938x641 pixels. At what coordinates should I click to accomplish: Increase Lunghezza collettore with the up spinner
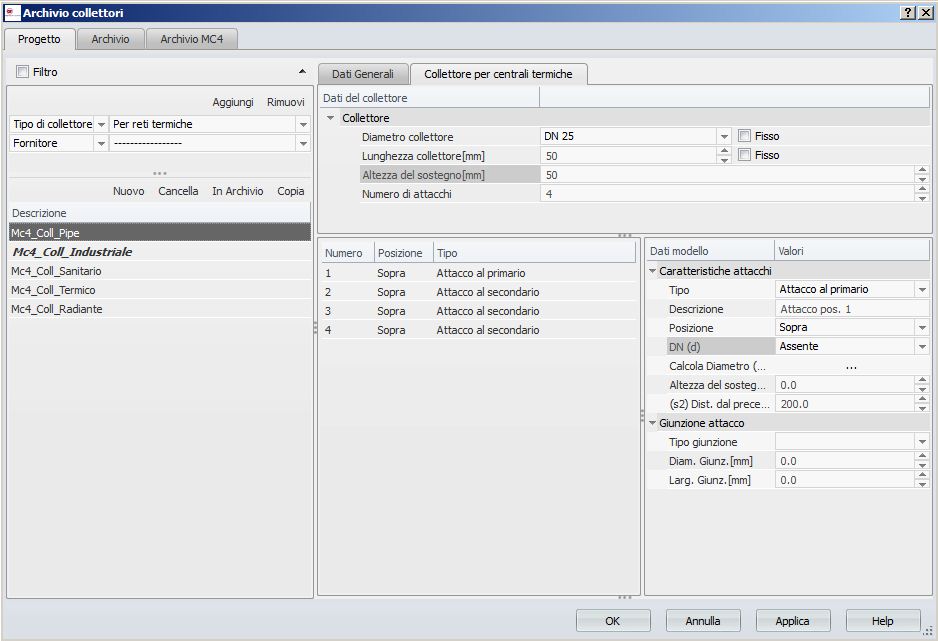[x=724, y=151]
